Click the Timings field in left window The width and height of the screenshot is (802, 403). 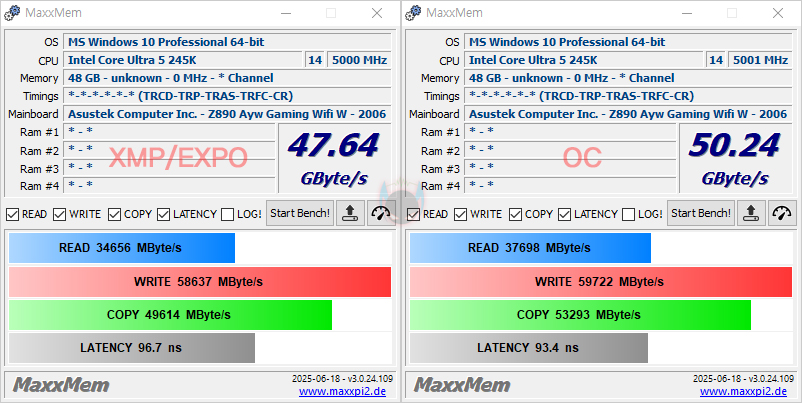pos(227,96)
